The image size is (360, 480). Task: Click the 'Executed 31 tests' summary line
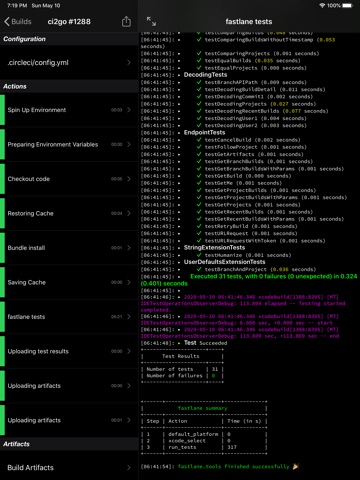249,280
